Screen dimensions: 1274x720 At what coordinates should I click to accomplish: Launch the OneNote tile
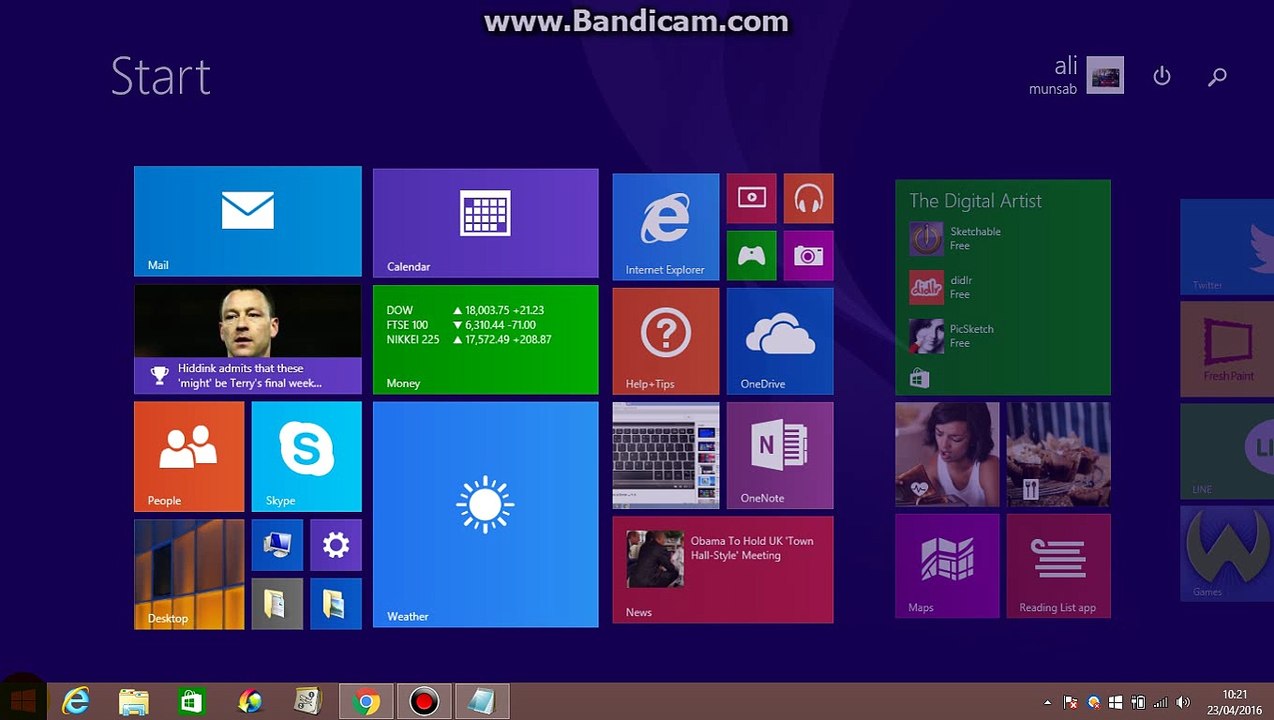780,456
